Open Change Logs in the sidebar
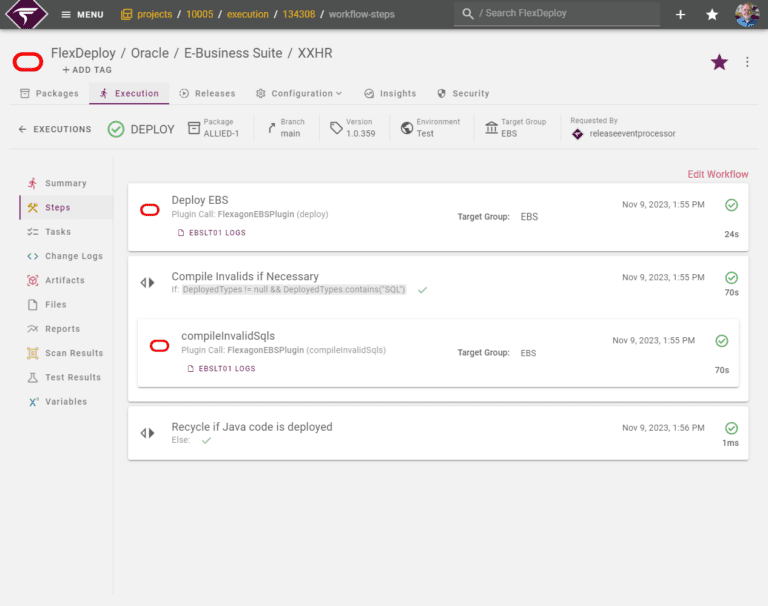Image resolution: width=768 pixels, height=606 pixels. tap(65, 256)
